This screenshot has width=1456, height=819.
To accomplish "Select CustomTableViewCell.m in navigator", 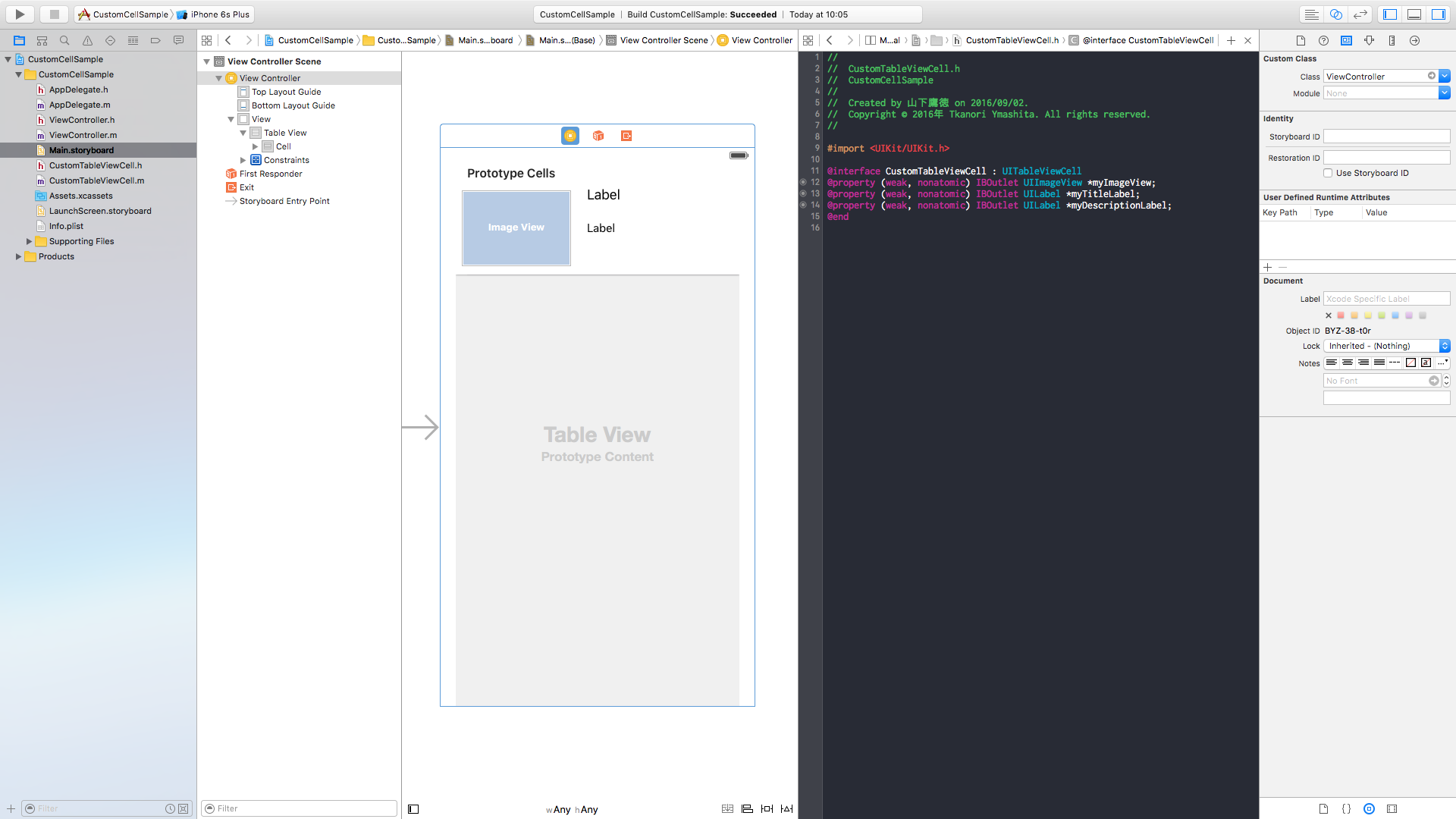I will tap(96, 180).
